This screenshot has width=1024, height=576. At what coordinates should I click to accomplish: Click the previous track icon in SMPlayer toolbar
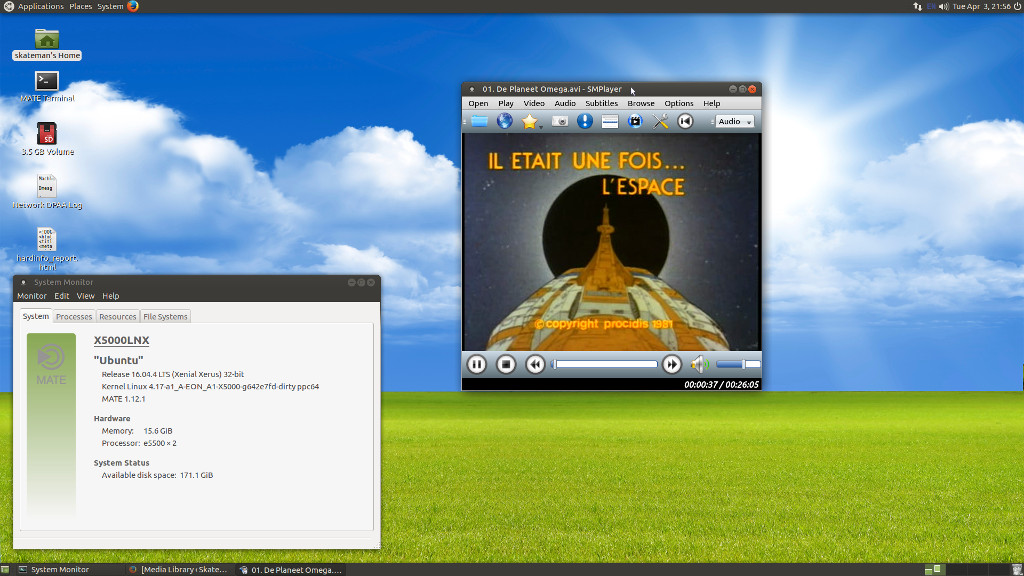coord(685,121)
